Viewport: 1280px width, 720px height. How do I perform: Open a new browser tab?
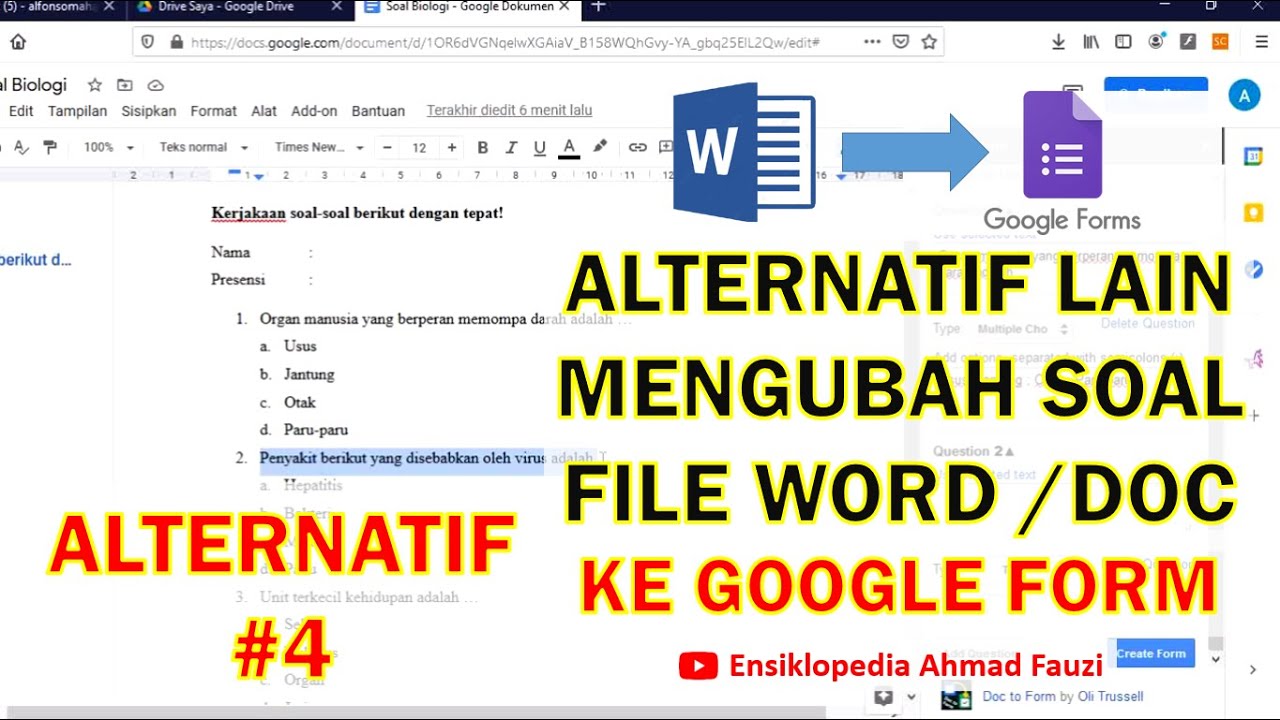(x=598, y=7)
